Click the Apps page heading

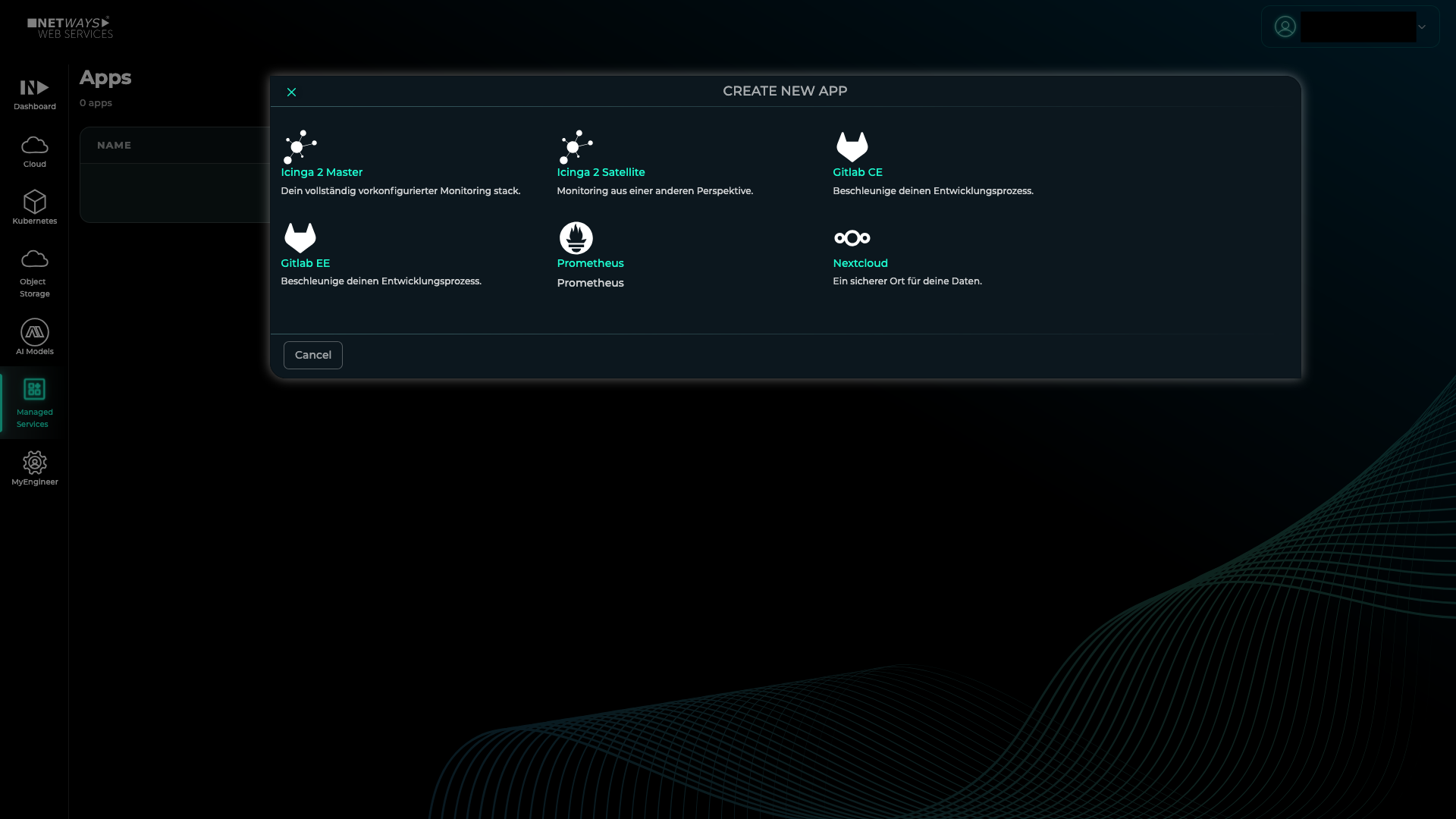tap(105, 77)
